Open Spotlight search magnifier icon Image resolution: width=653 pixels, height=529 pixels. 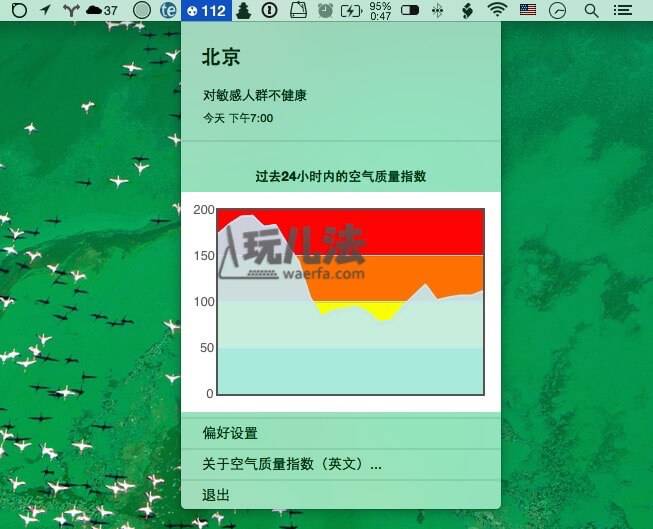591,10
